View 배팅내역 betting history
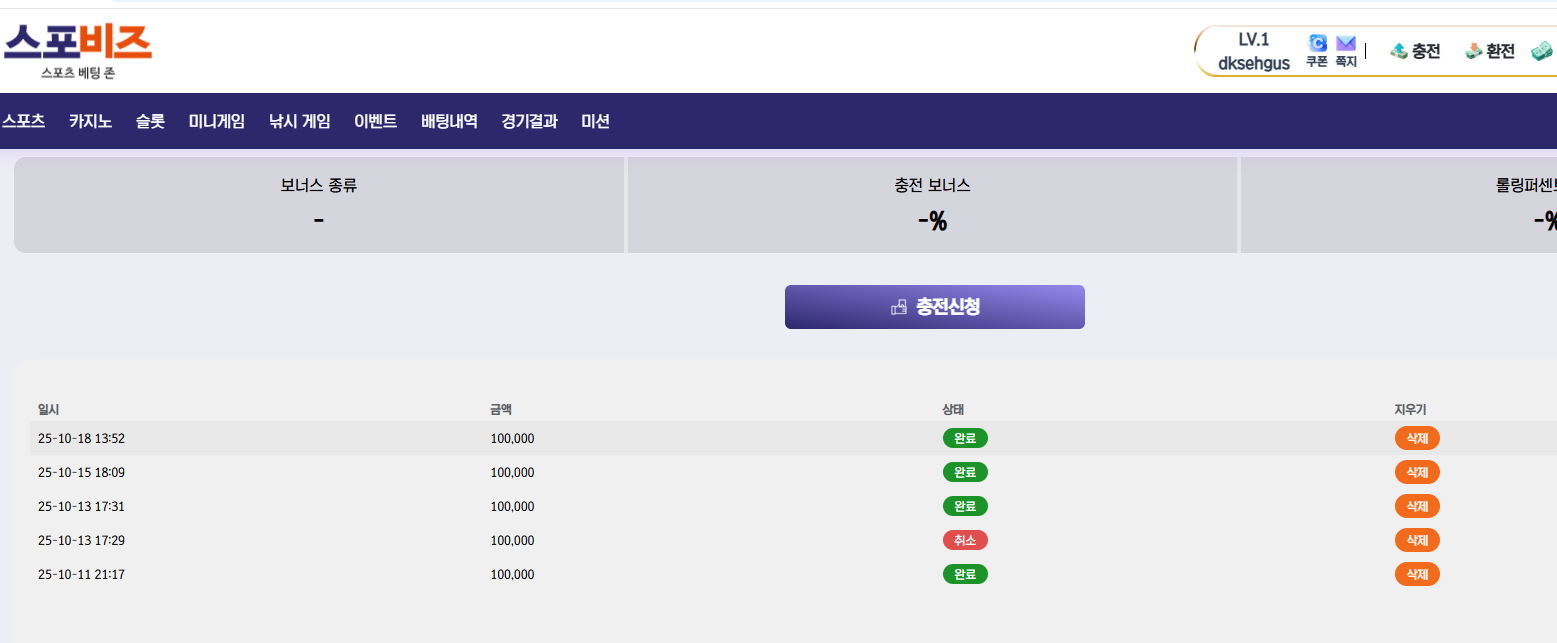This screenshot has height=643, width=1557. point(449,121)
